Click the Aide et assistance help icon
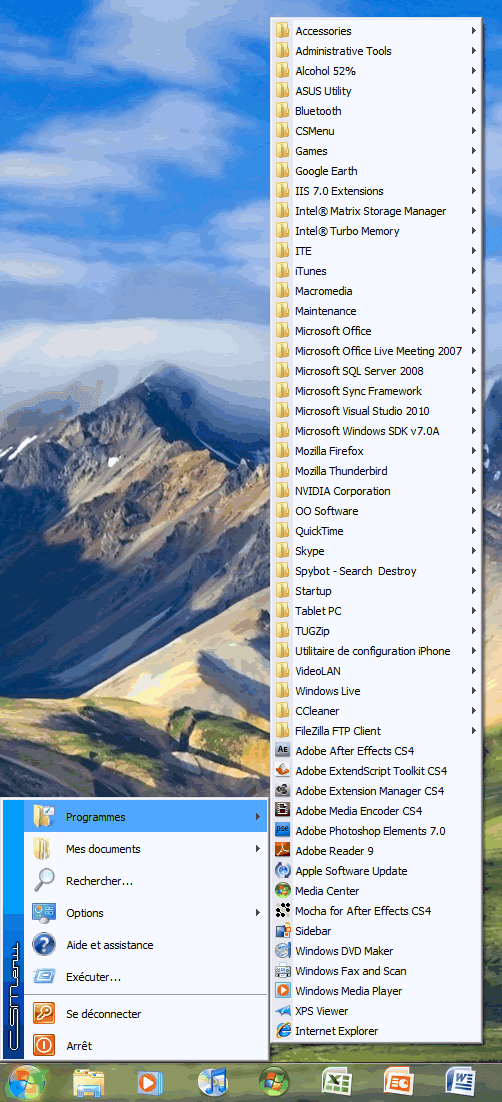The width and height of the screenshot is (502, 1102). [44, 945]
